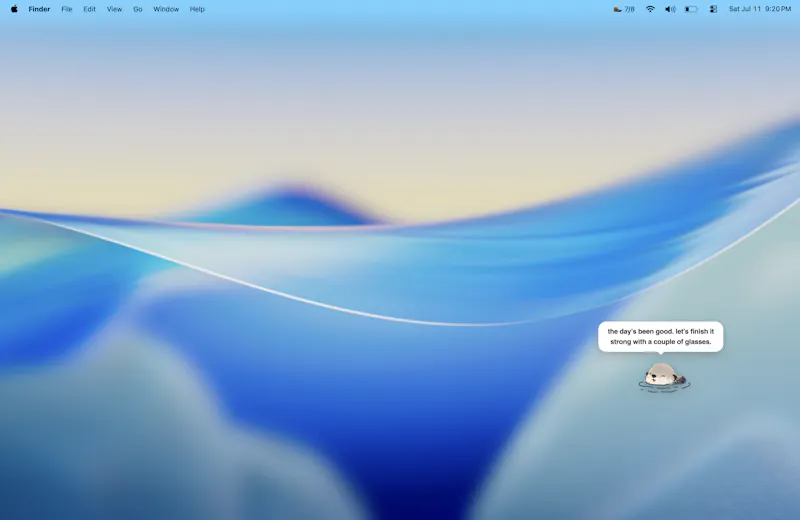Open the View menu

point(114,9)
